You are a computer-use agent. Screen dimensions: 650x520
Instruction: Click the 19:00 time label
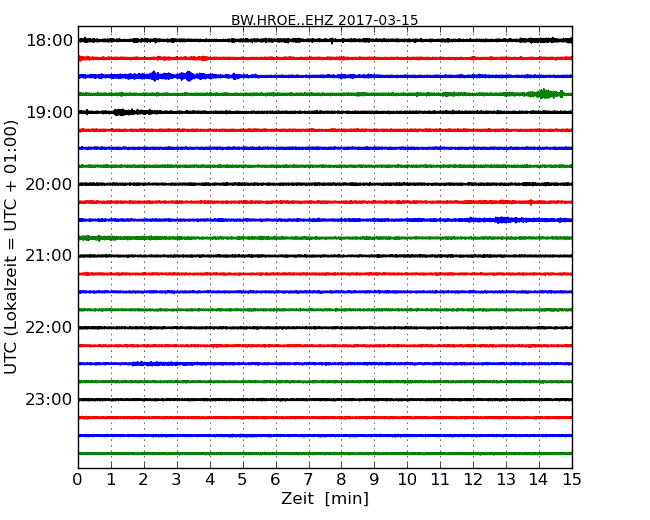pyautogui.click(x=49, y=112)
